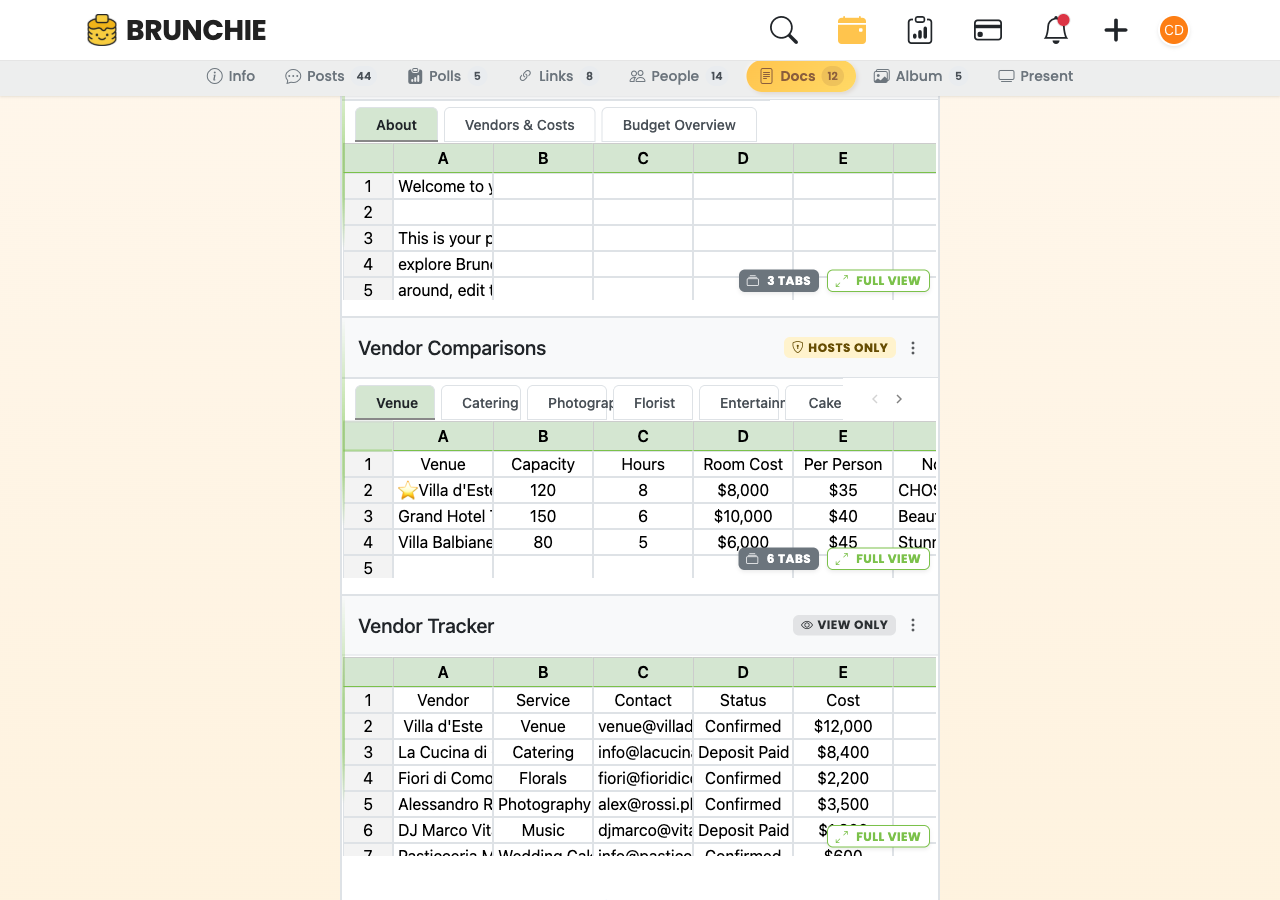Open full view of the first spreadsheet

[x=878, y=281]
